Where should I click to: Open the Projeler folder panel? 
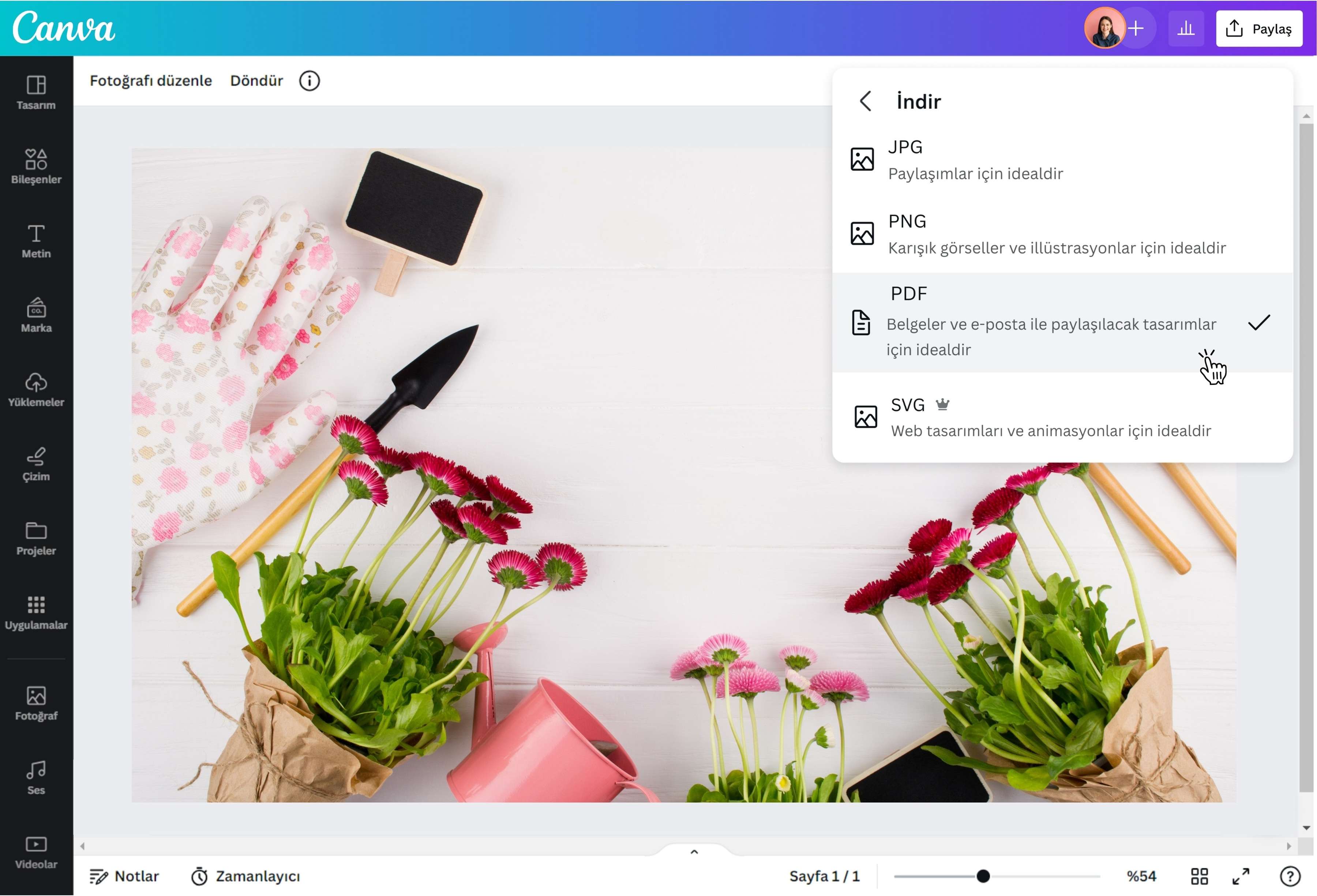click(x=36, y=539)
